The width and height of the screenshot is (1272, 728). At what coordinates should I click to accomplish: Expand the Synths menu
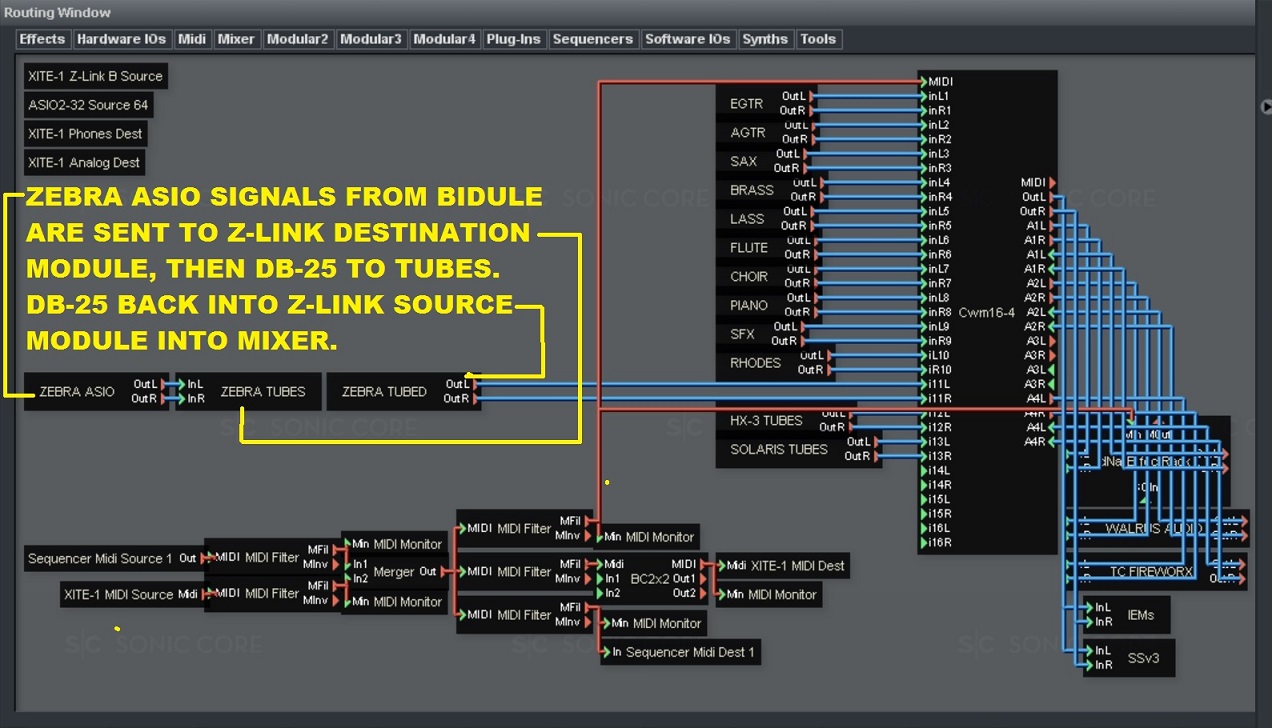pyautogui.click(x=765, y=39)
